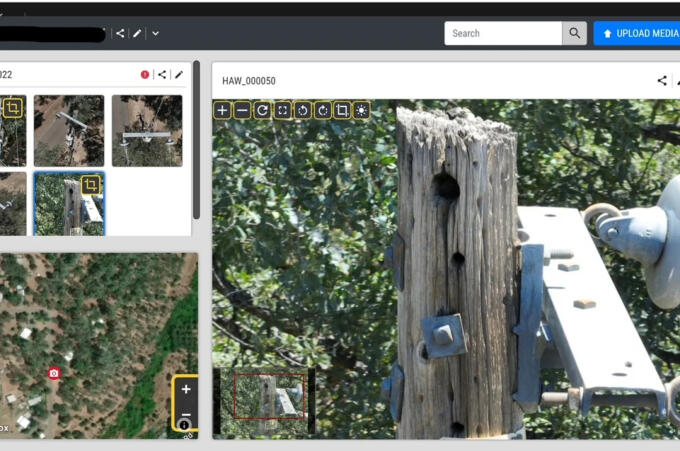Enter fullscreen mode in the image viewer
This screenshot has height=451, width=680.
coord(282,111)
